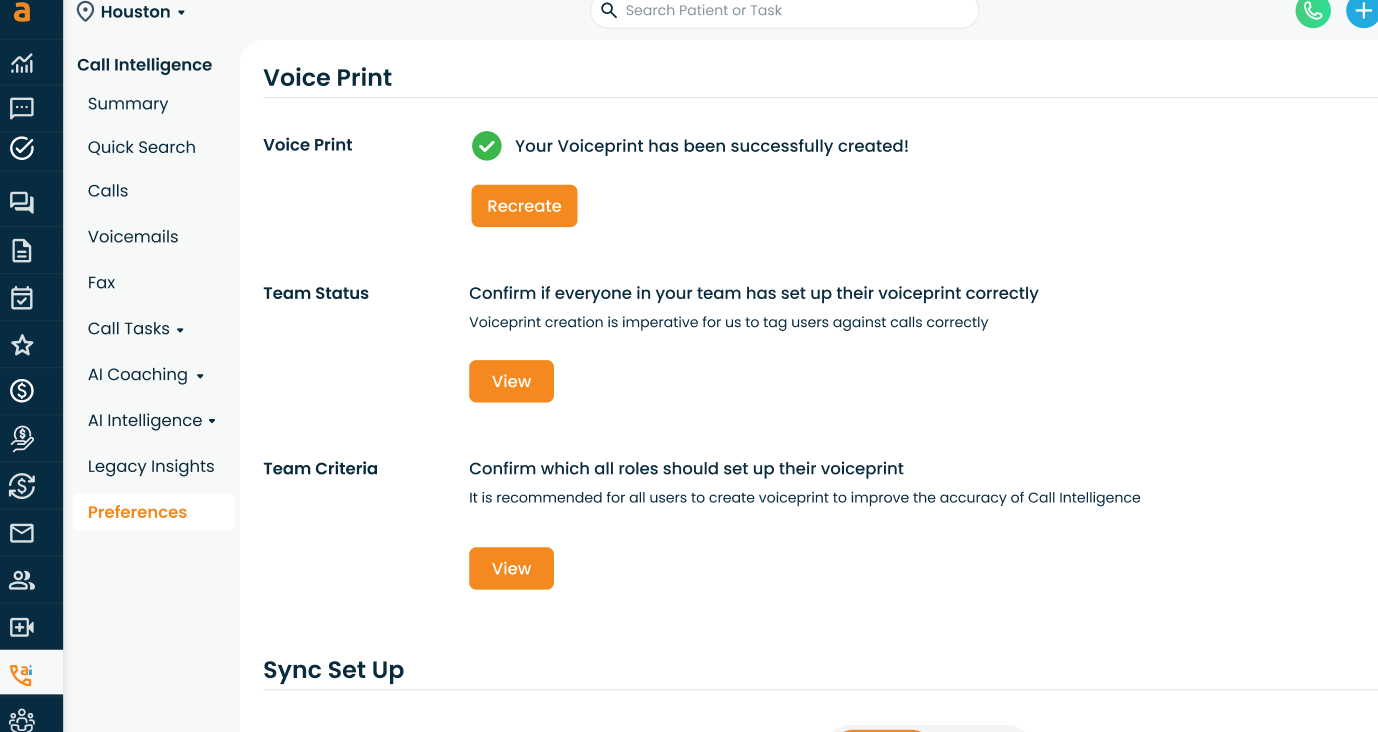Click View button under Team Status
1378x732 pixels.
click(511, 381)
